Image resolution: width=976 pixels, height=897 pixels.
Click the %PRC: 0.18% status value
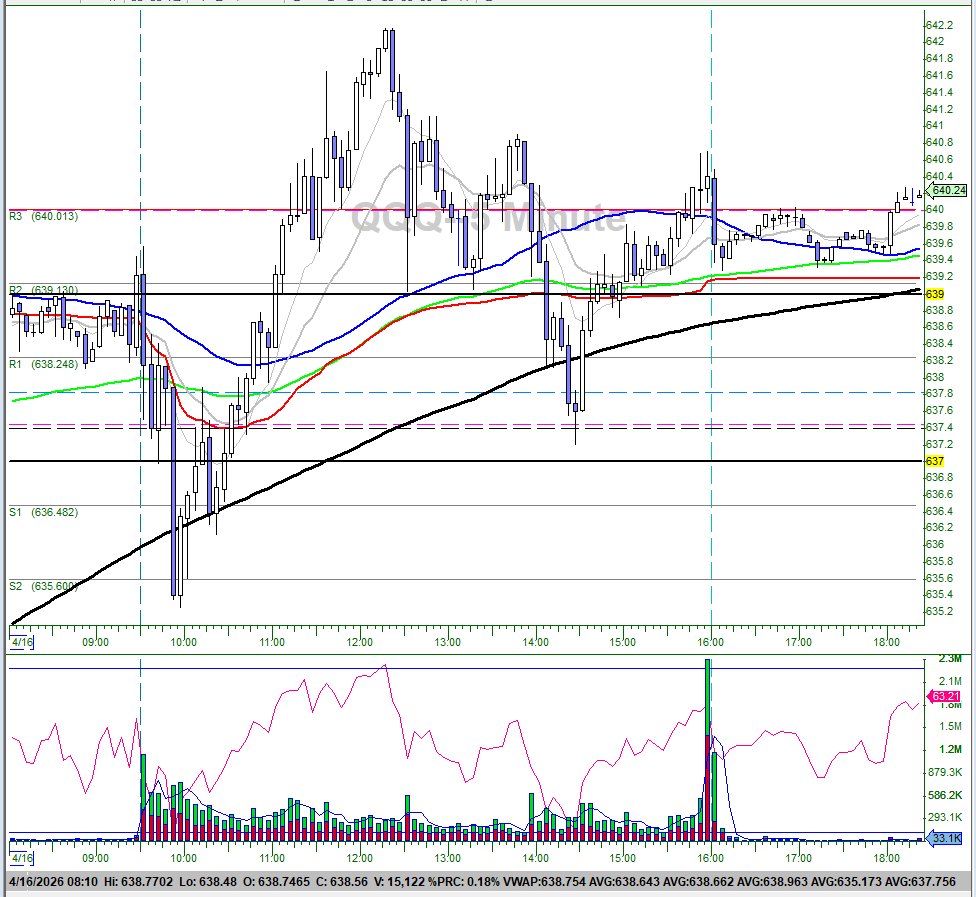coord(464,882)
